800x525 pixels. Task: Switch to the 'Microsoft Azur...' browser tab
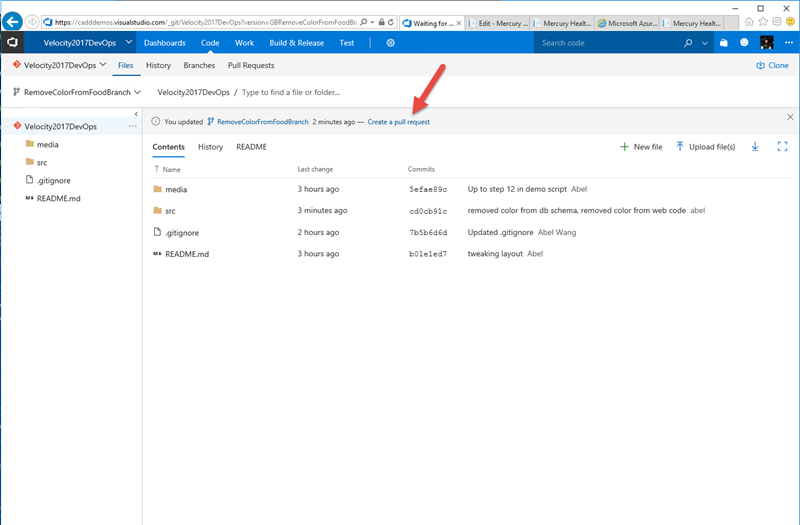point(628,23)
